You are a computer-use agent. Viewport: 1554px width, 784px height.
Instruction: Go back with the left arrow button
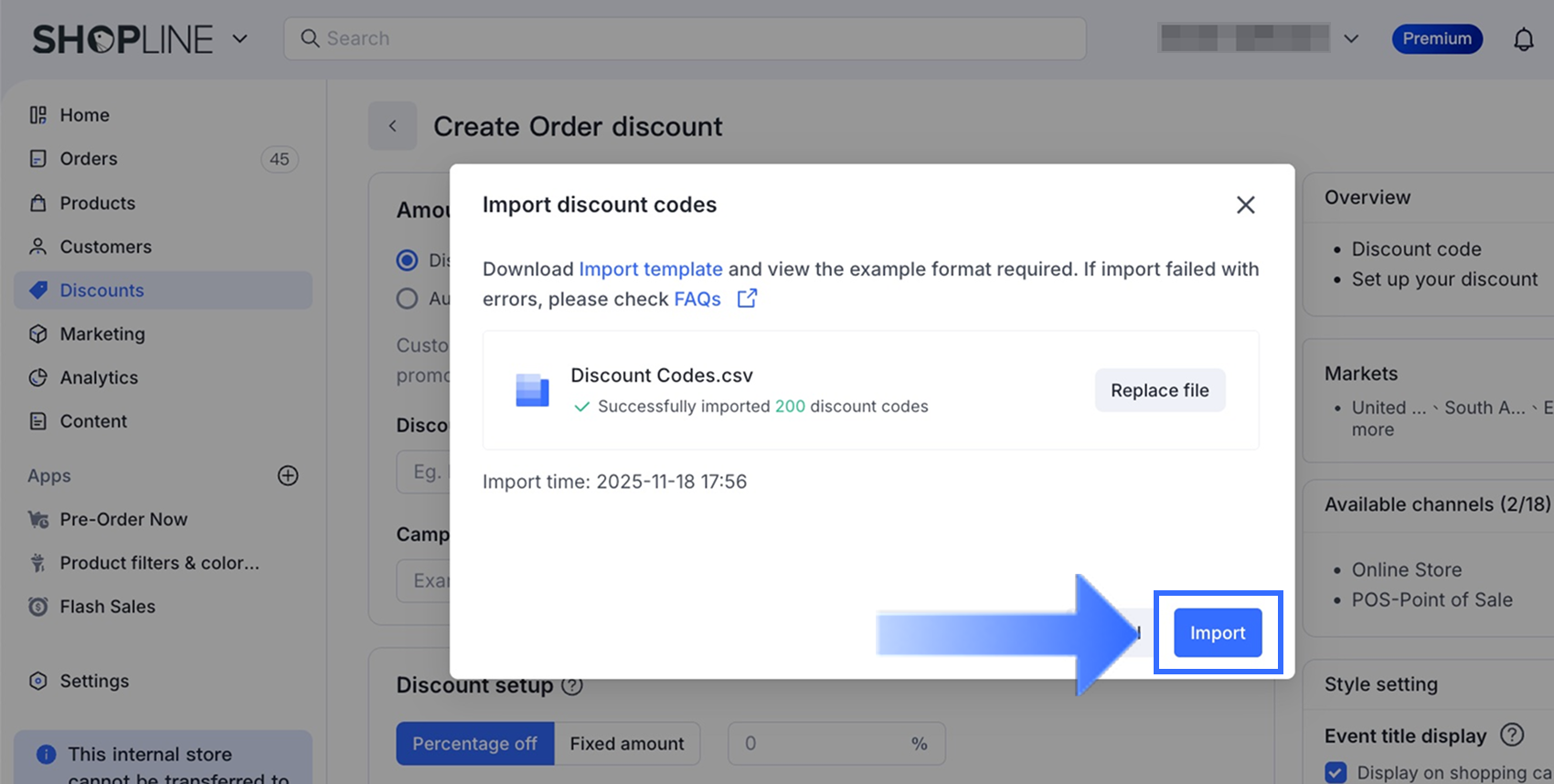392,126
